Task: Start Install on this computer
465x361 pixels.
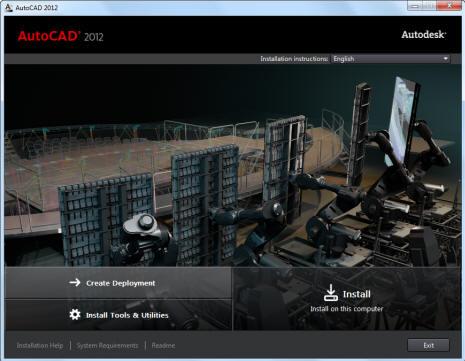Action: tap(347, 299)
